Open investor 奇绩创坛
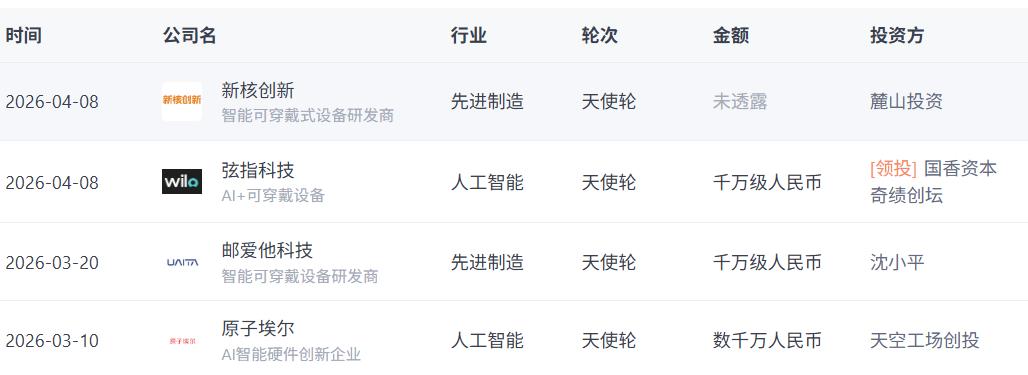Screen dimensions: 1028x375 coord(906,195)
